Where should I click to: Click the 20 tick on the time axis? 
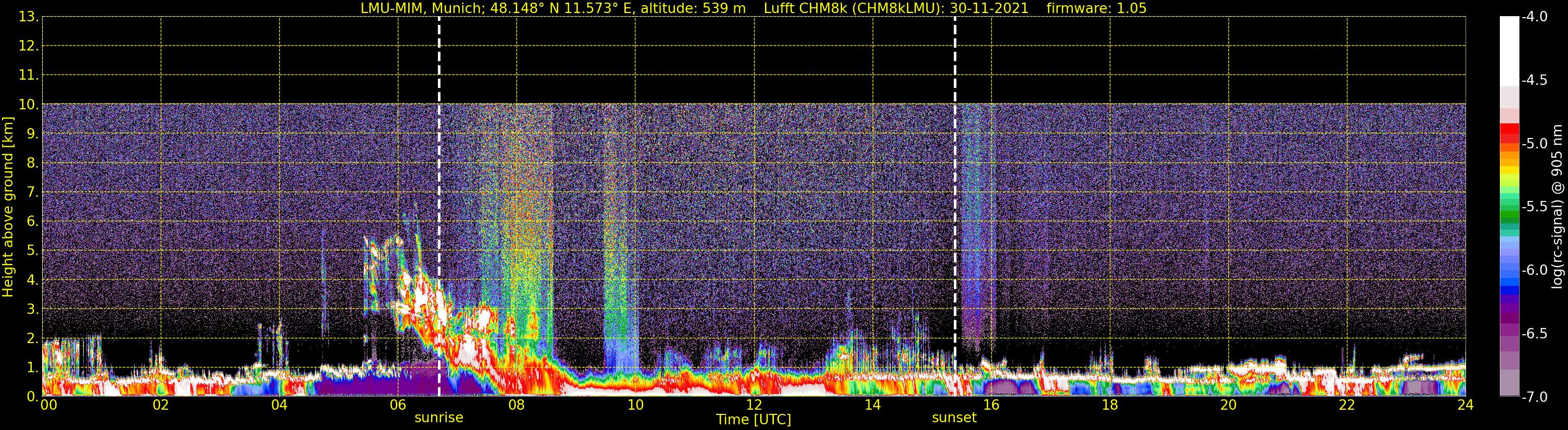[x=1228, y=405]
